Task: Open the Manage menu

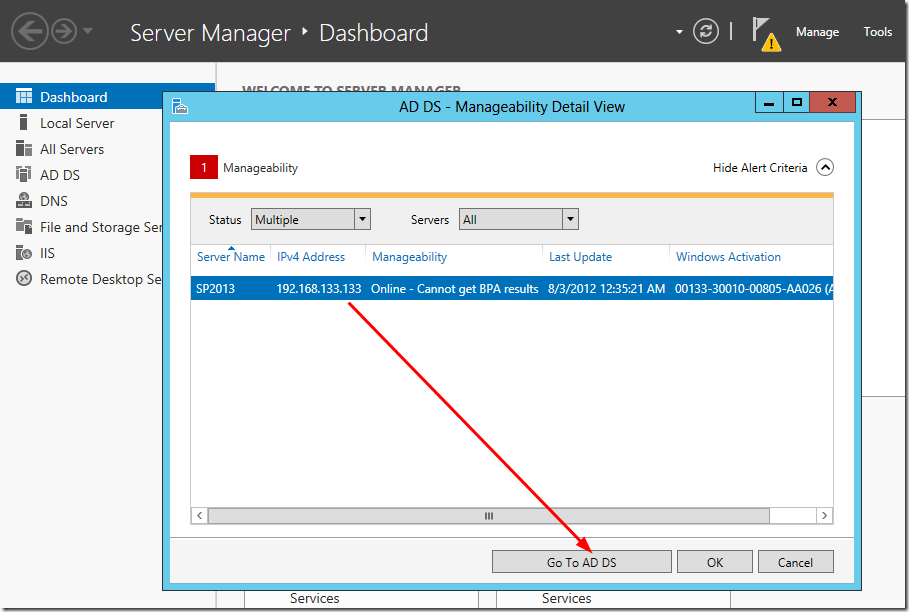Action: 817,32
